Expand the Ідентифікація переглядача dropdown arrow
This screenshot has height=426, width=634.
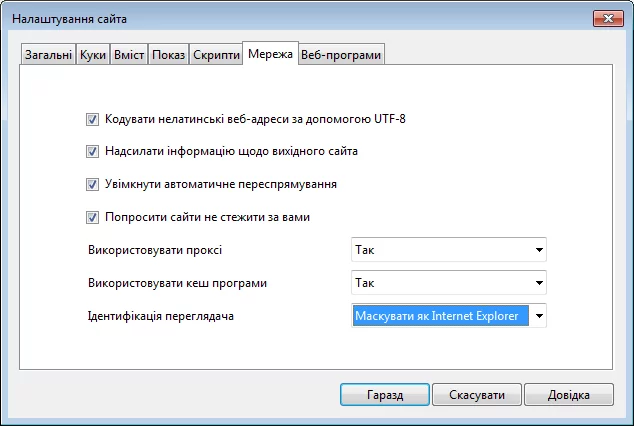pyautogui.click(x=538, y=316)
